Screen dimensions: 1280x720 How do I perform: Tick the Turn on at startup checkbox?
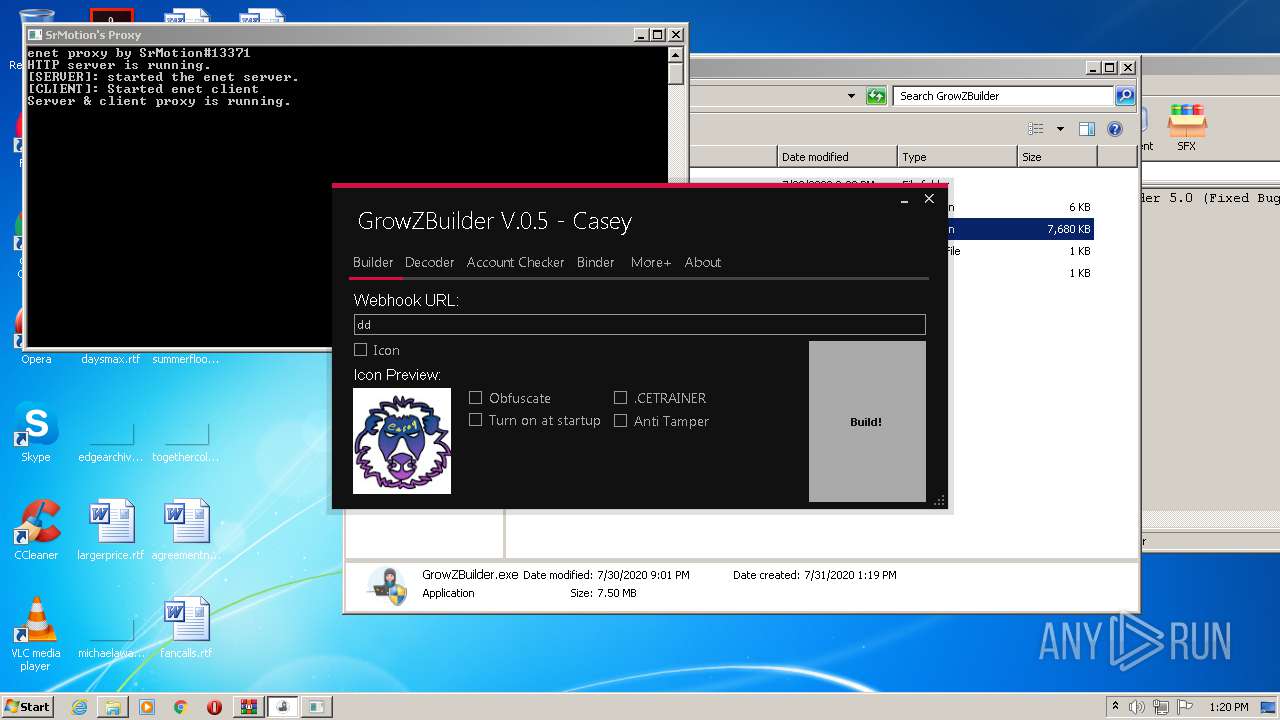pos(476,420)
